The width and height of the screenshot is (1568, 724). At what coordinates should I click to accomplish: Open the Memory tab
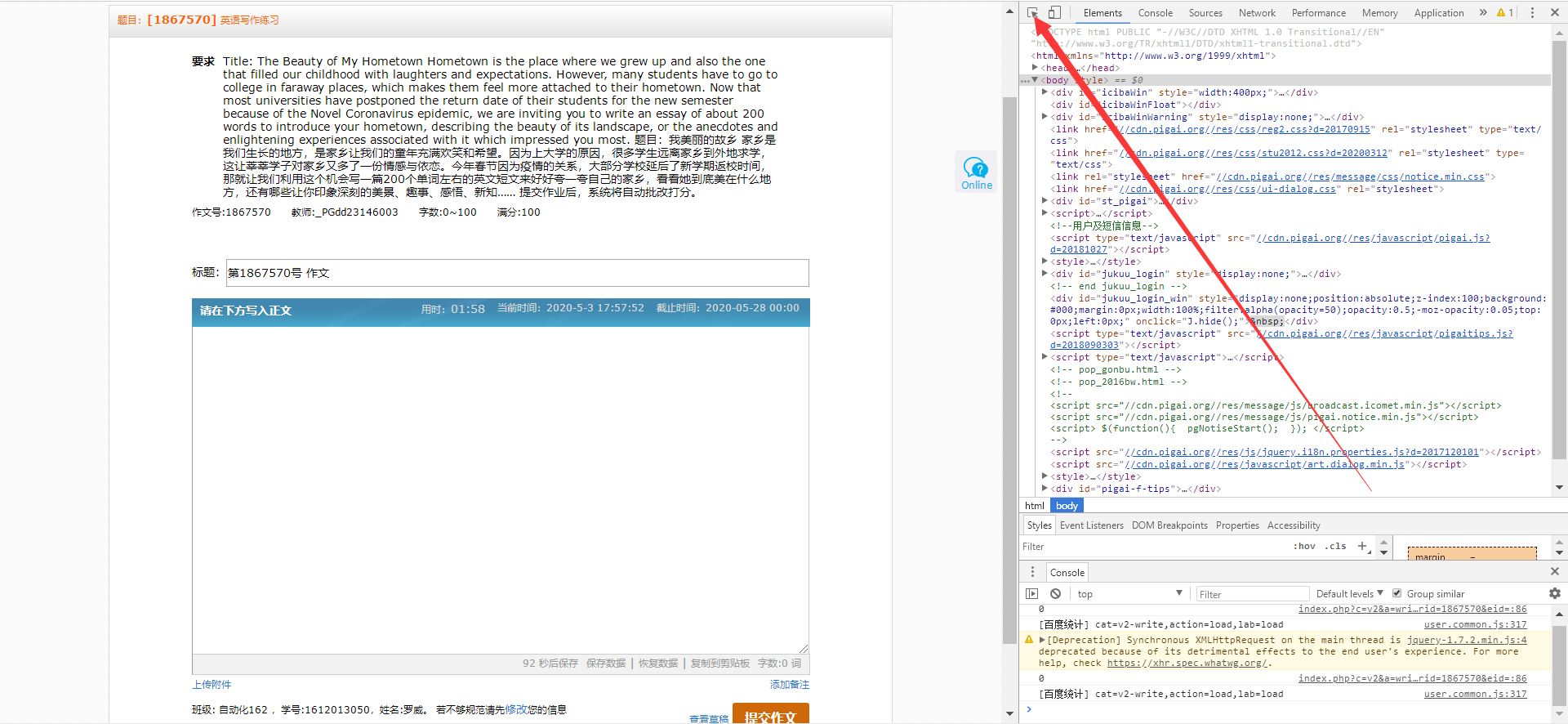coord(1380,13)
